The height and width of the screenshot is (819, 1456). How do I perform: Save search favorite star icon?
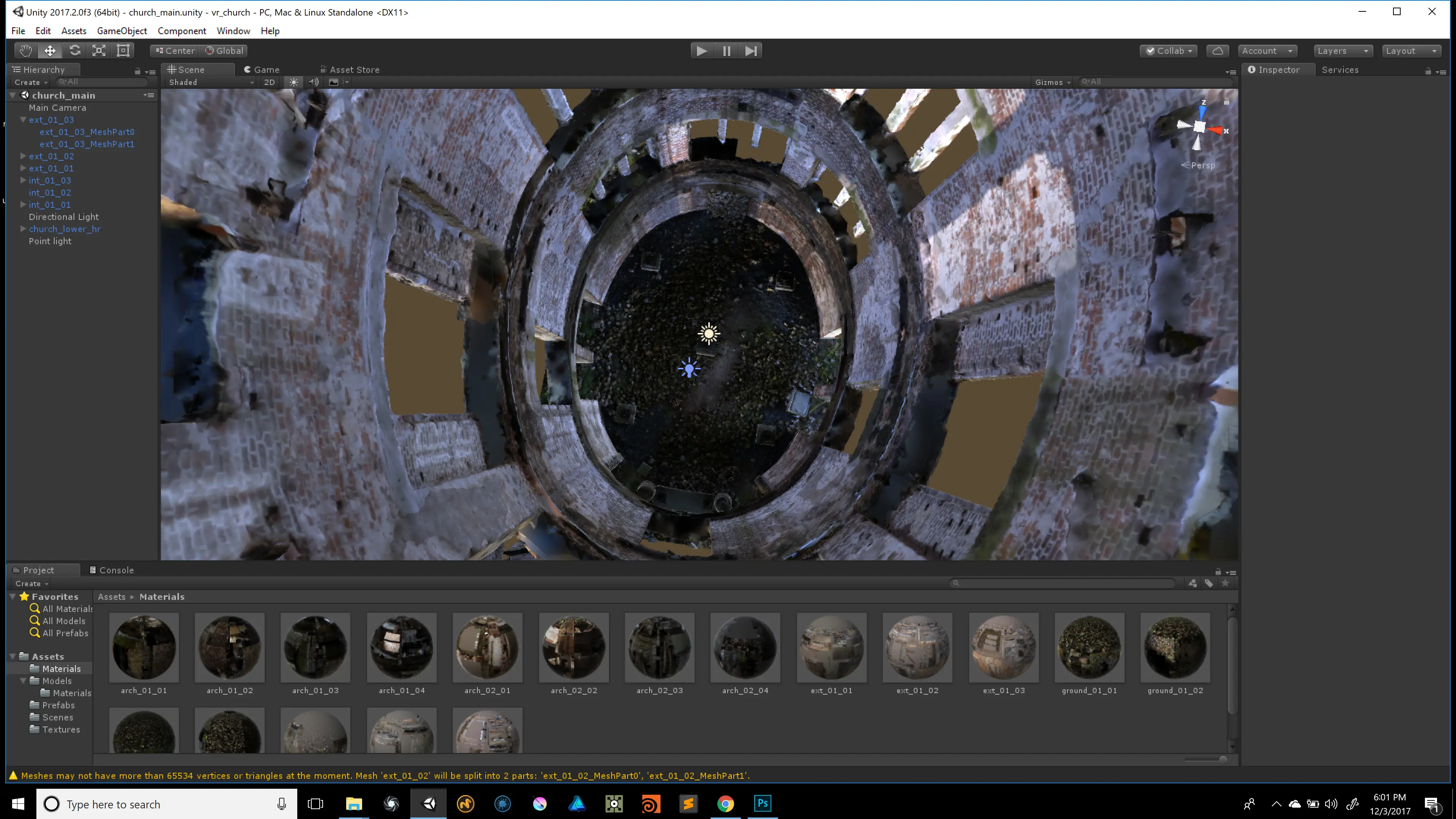pos(1225,583)
